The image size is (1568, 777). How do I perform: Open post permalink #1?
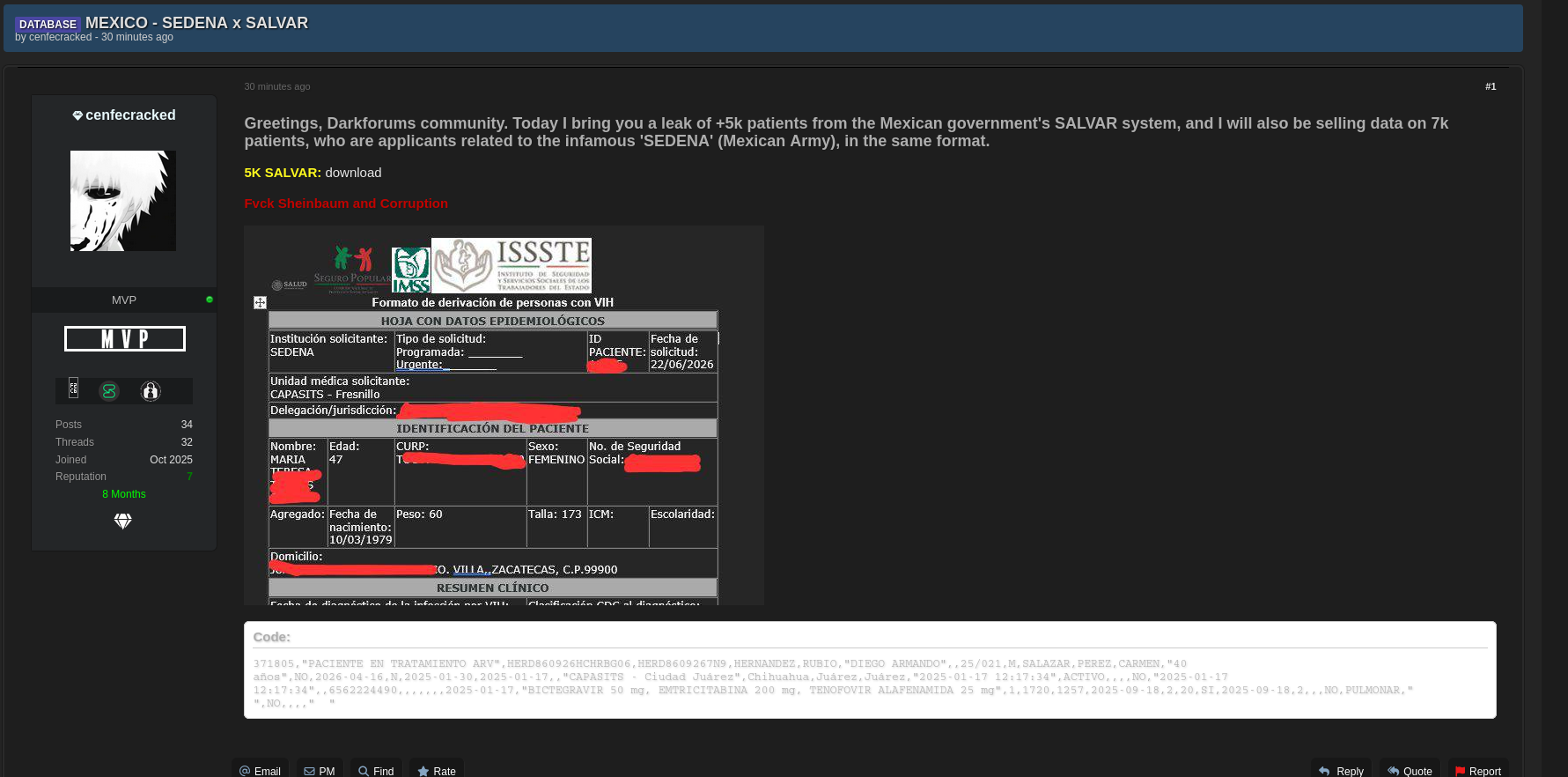[x=1491, y=86]
